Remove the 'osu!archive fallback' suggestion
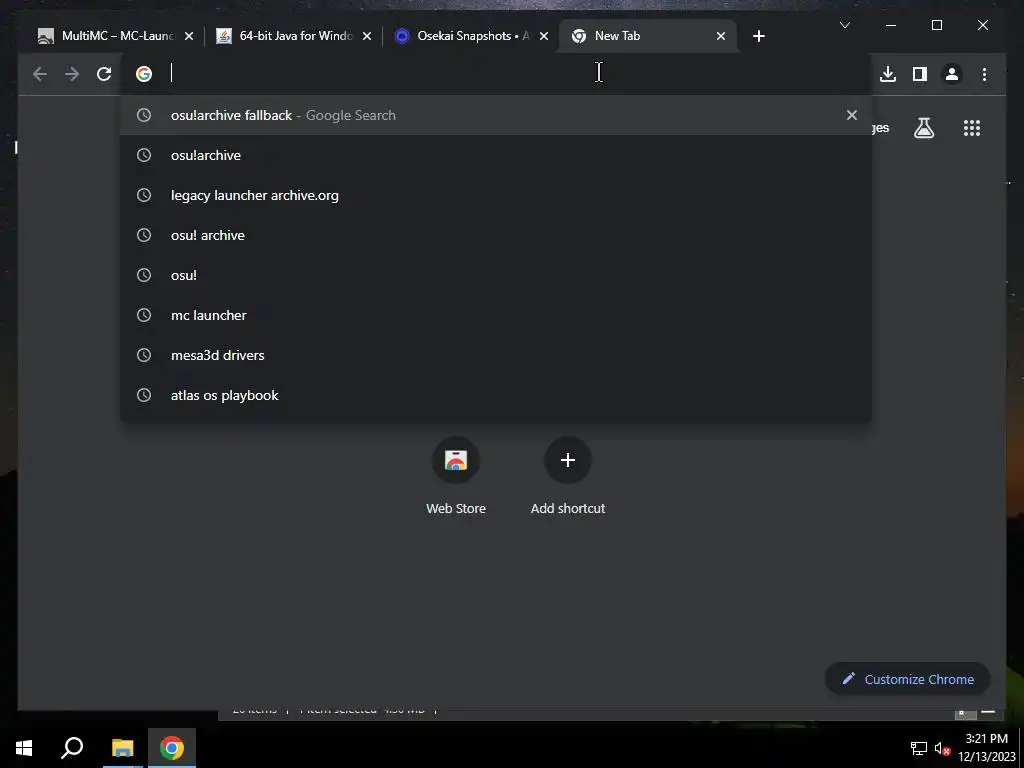The height and width of the screenshot is (768, 1024). tap(852, 115)
